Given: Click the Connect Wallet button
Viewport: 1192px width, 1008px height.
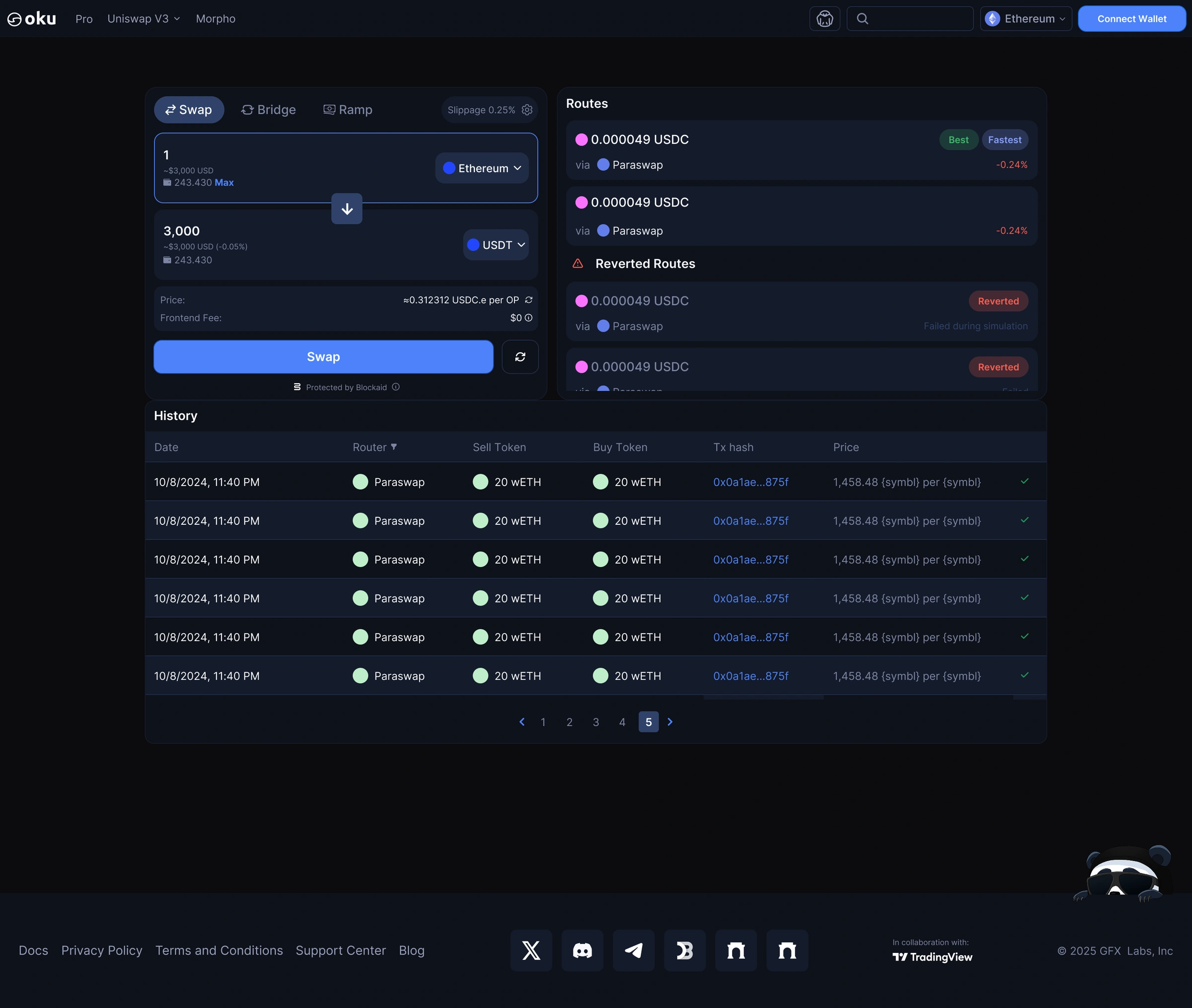Looking at the screenshot, I should click(x=1131, y=19).
